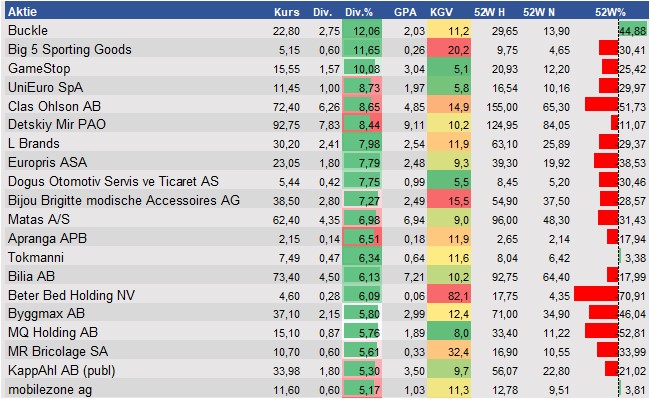Select the 52W H column header
The image size is (650, 399).
pos(490,12)
